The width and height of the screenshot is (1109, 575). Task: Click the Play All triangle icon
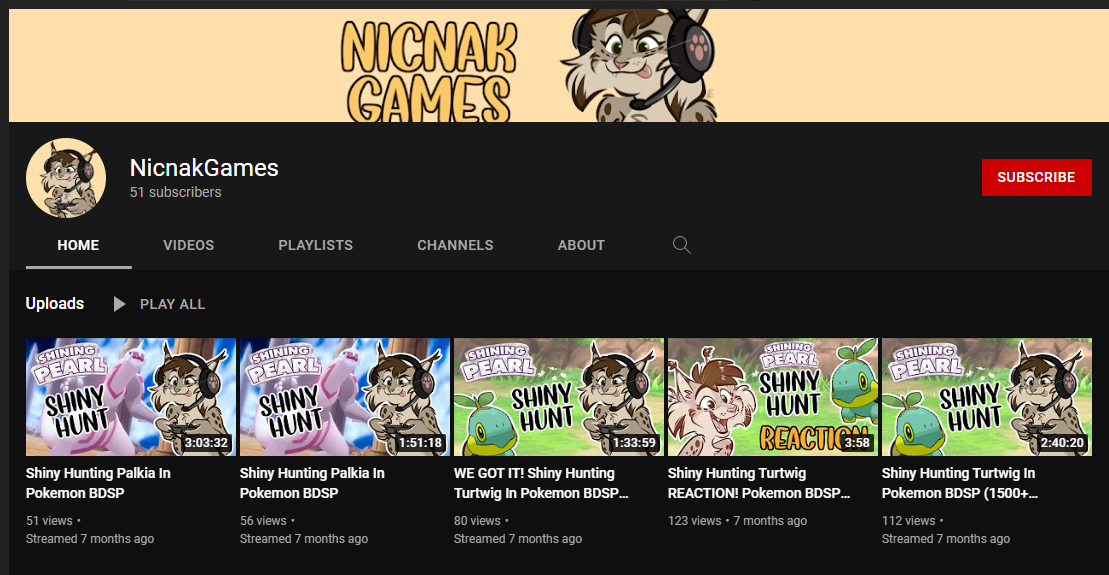click(x=120, y=304)
